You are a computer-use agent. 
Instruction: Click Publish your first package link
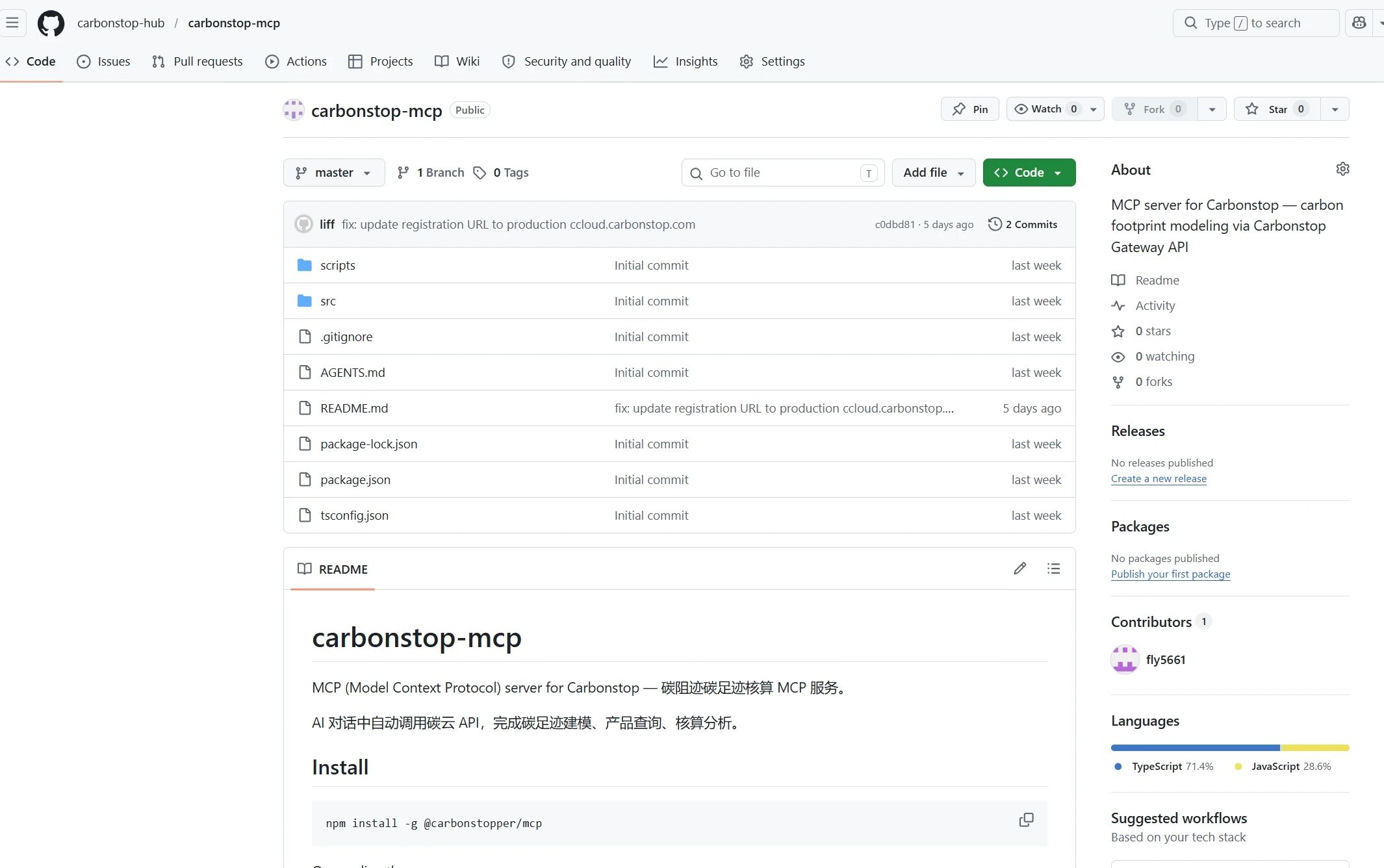(x=1171, y=574)
